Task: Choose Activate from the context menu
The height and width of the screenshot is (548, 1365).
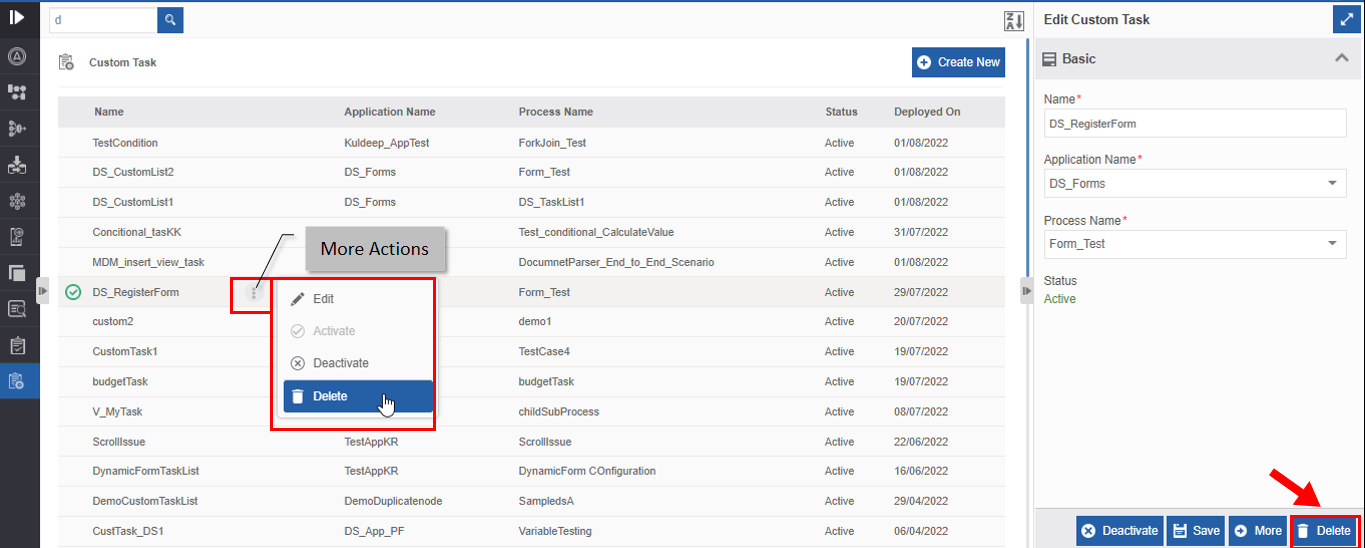Action: pos(356,331)
